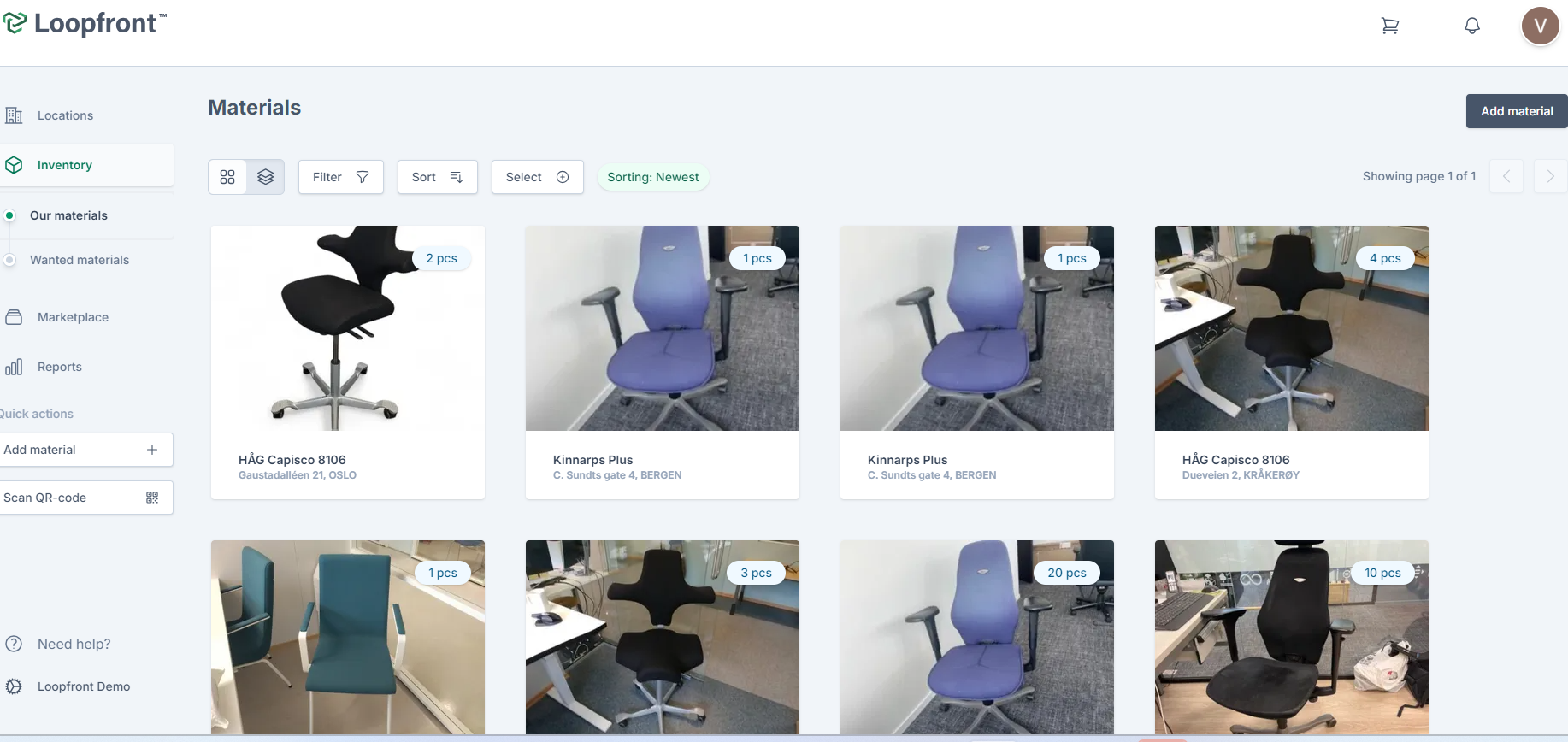
Task: Toggle Select mode for materials
Action: pyautogui.click(x=537, y=177)
